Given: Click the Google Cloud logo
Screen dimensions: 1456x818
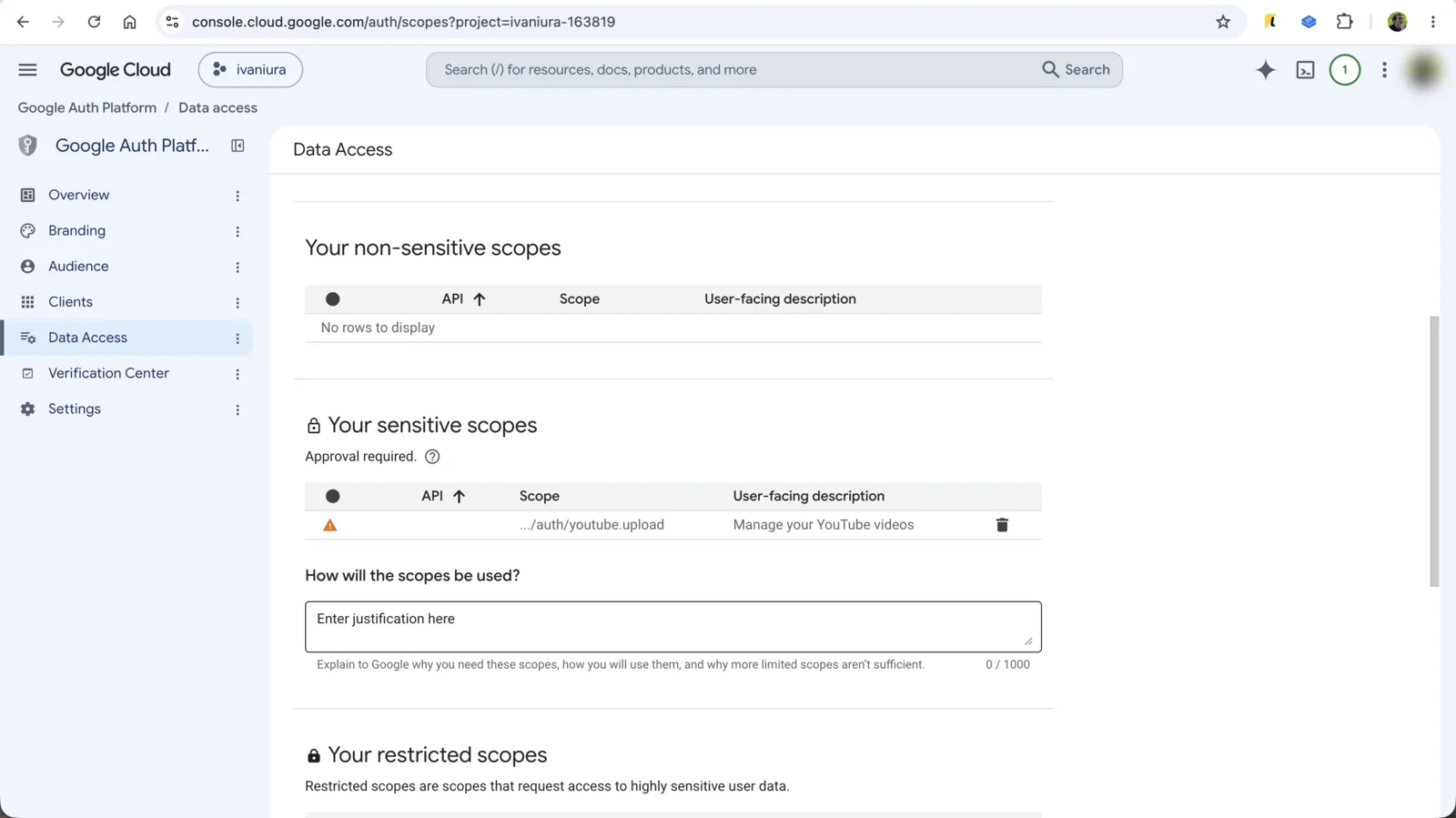Looking at the screenshot, I should click(x=116, y=70).
